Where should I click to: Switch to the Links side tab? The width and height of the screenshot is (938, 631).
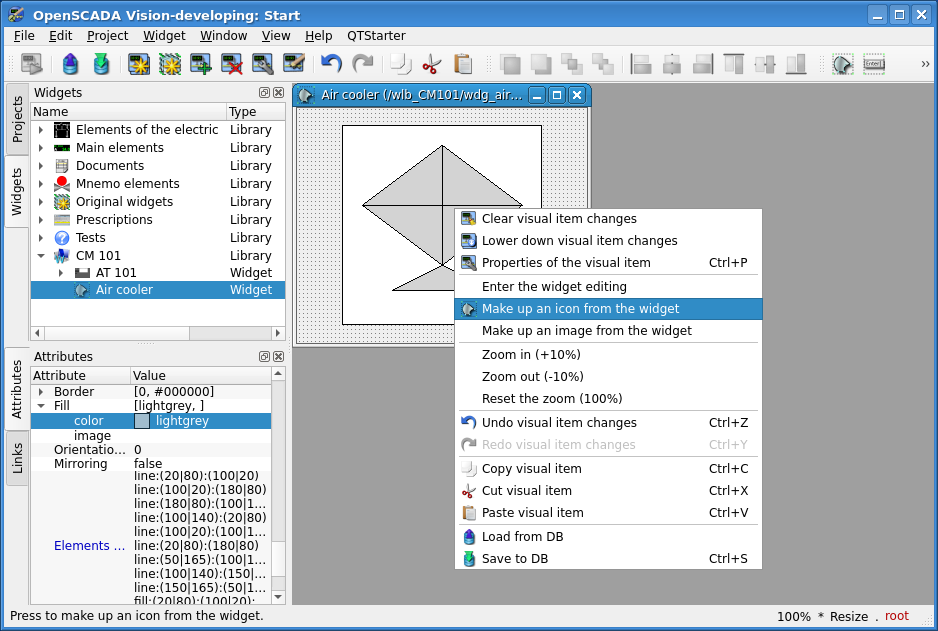17,458
